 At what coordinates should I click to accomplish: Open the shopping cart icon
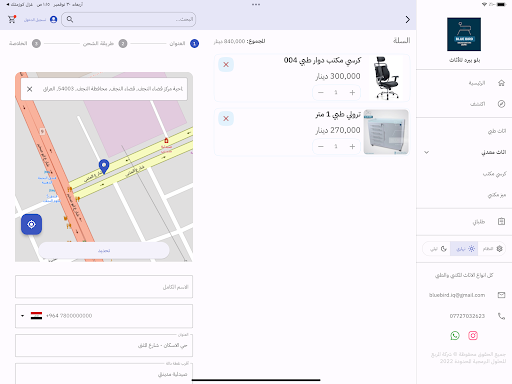point(12,19)
